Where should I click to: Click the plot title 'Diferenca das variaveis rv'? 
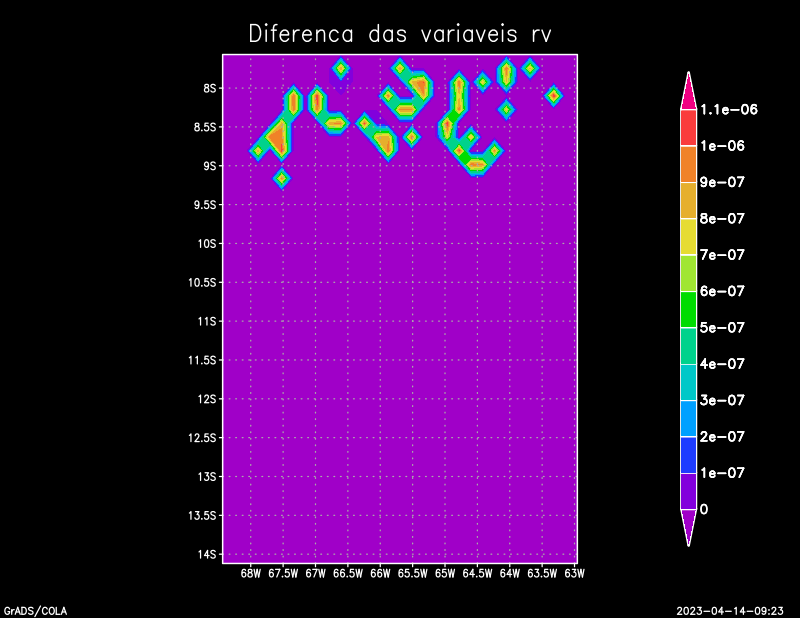pyautogui.click(x=399, y=34)
